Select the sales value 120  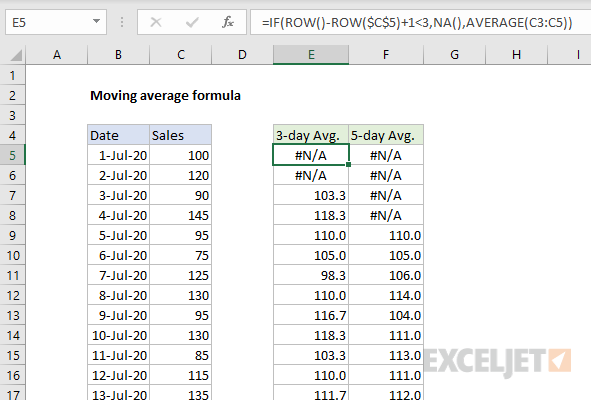181,175
